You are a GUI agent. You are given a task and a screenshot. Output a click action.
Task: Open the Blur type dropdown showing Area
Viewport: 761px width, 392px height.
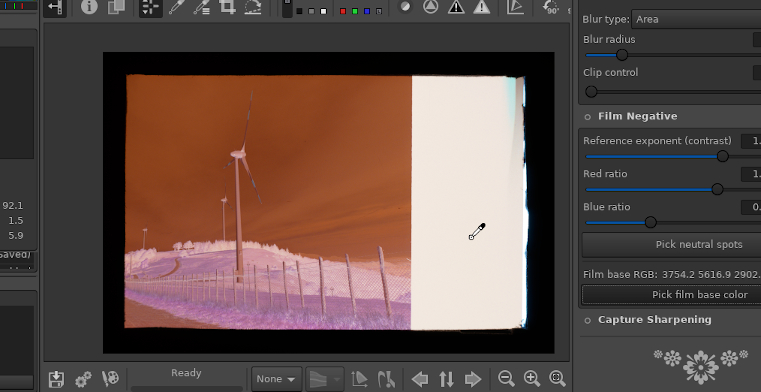(x=696, y=19)
